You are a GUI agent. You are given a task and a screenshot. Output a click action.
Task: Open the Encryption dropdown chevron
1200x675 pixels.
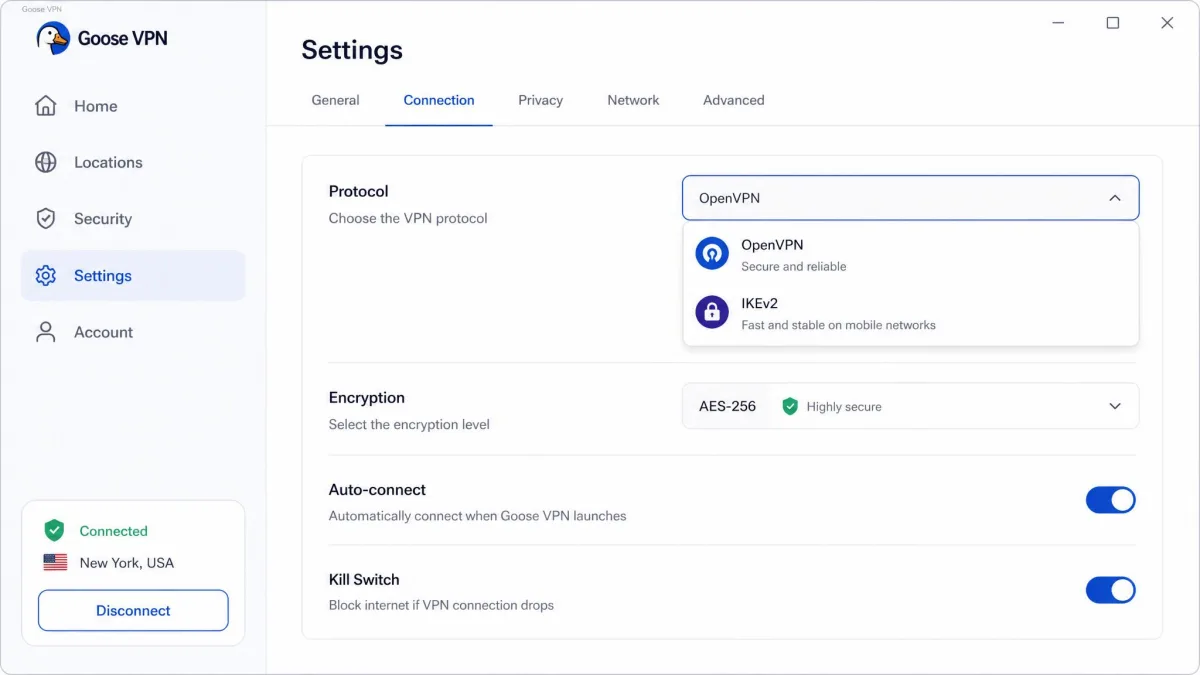[x=1115, y=407]
